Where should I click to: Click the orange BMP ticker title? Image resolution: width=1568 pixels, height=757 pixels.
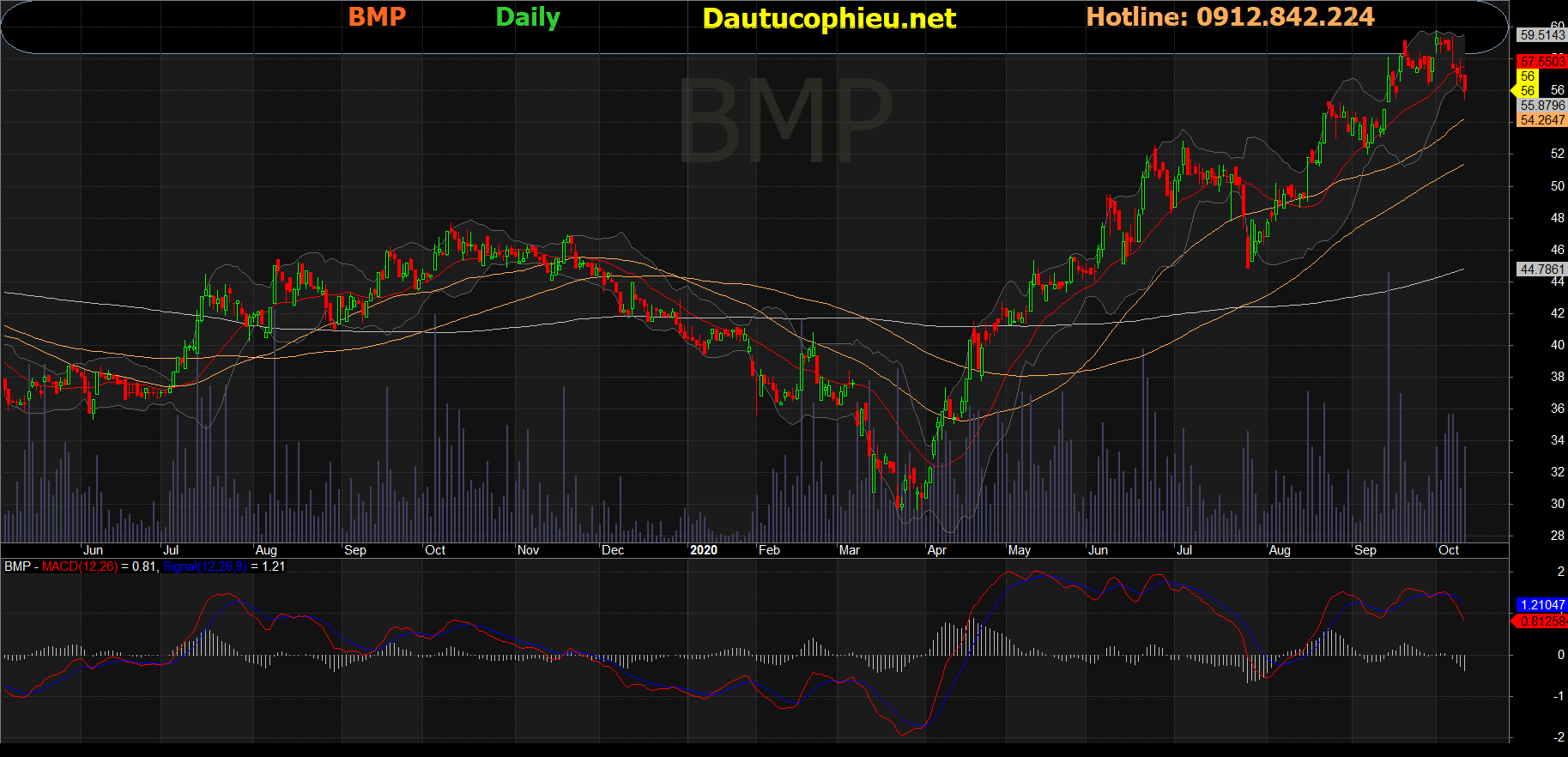(x=377, y=16)
